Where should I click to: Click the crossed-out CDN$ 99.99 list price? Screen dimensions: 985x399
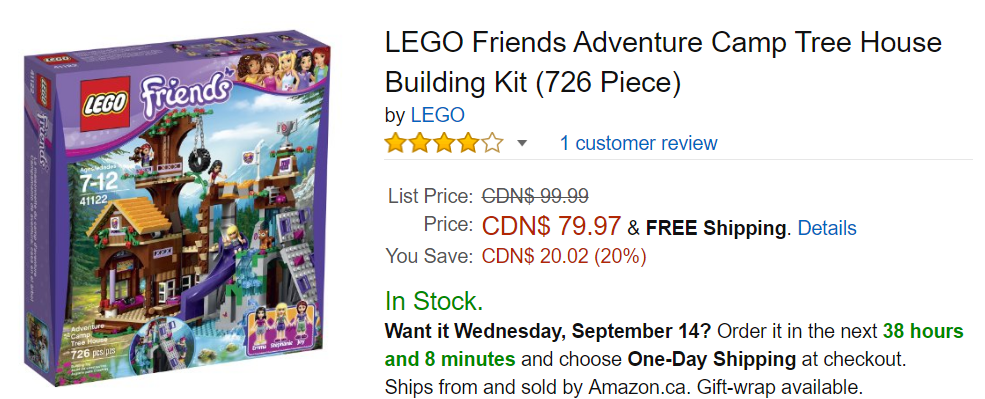pos(535,196)
